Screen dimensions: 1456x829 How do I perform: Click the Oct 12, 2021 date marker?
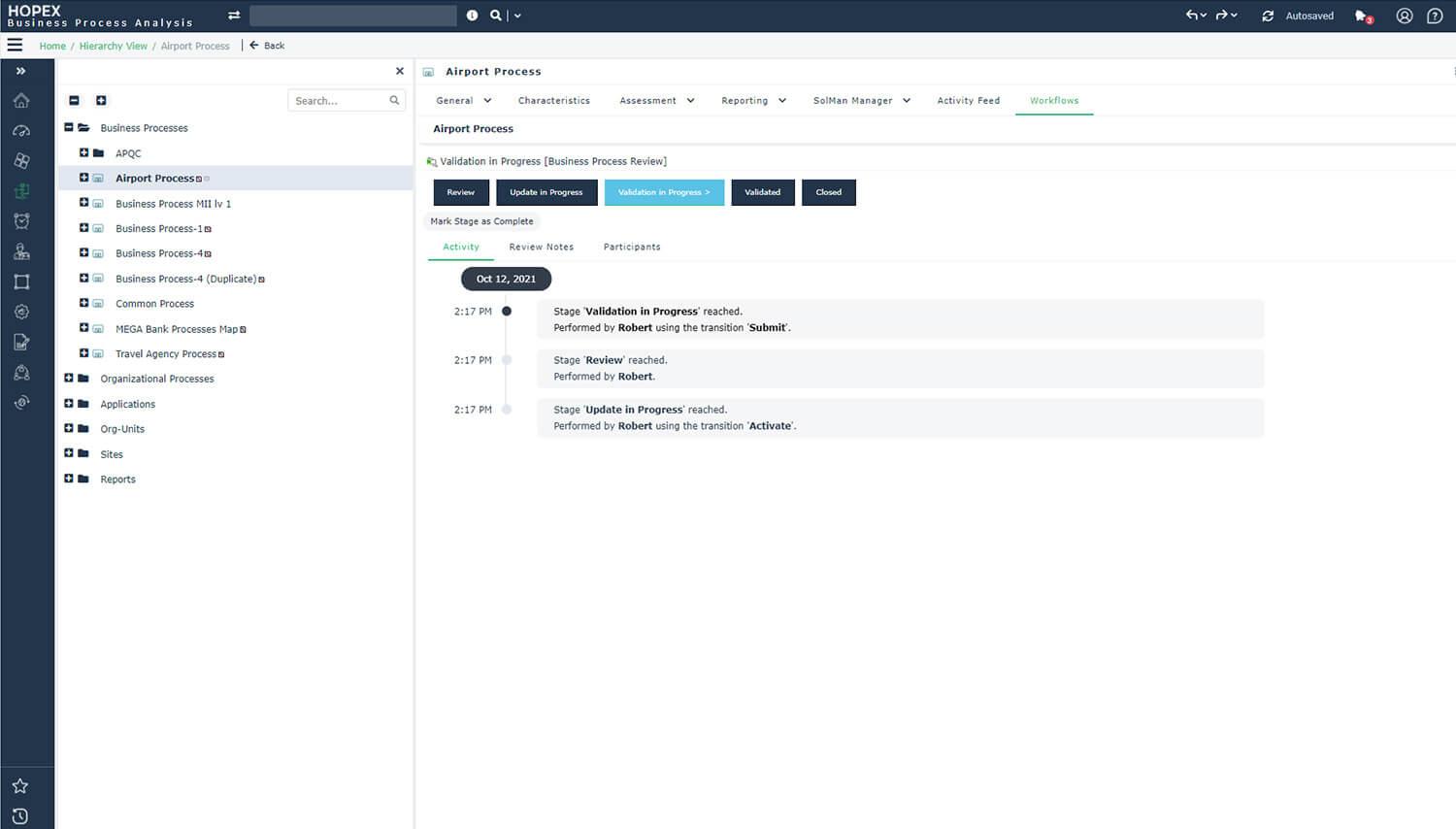[506, 279]
